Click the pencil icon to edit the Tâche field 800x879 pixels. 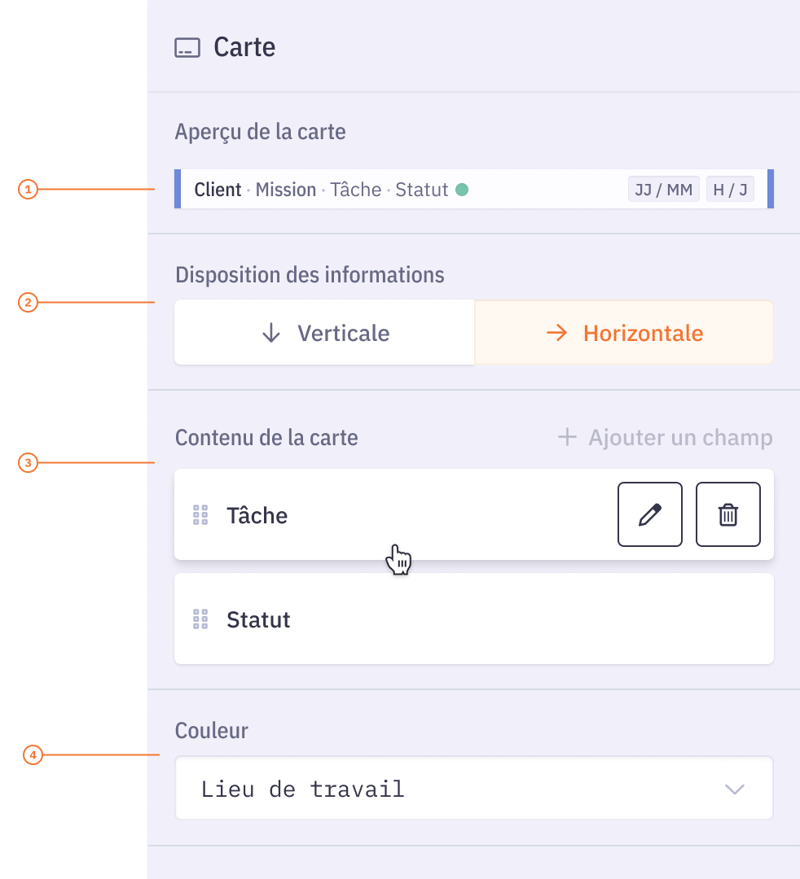[x=650, y=514]
